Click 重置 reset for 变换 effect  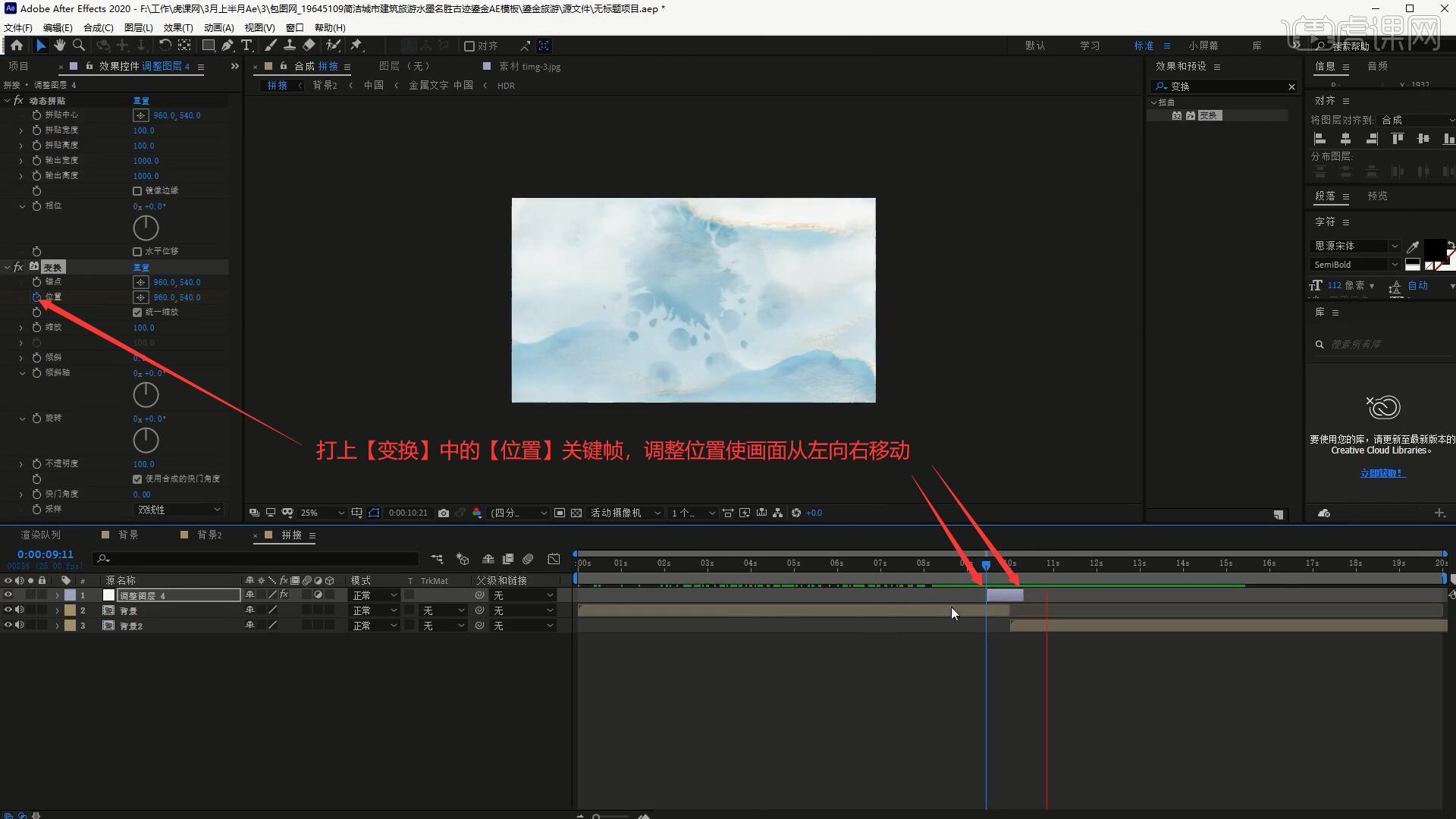point(142,268)
